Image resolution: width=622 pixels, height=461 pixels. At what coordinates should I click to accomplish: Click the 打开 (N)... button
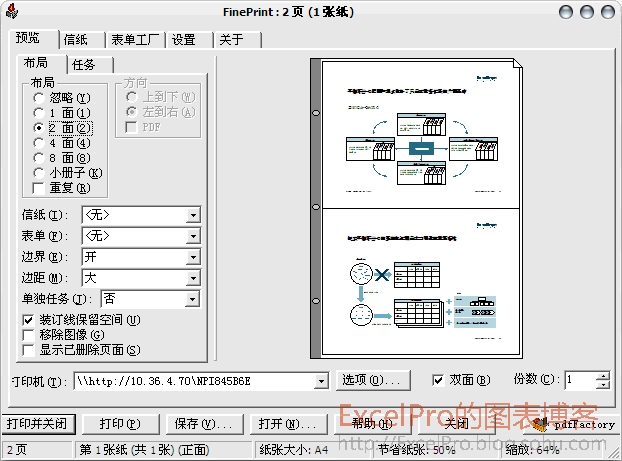289,424
